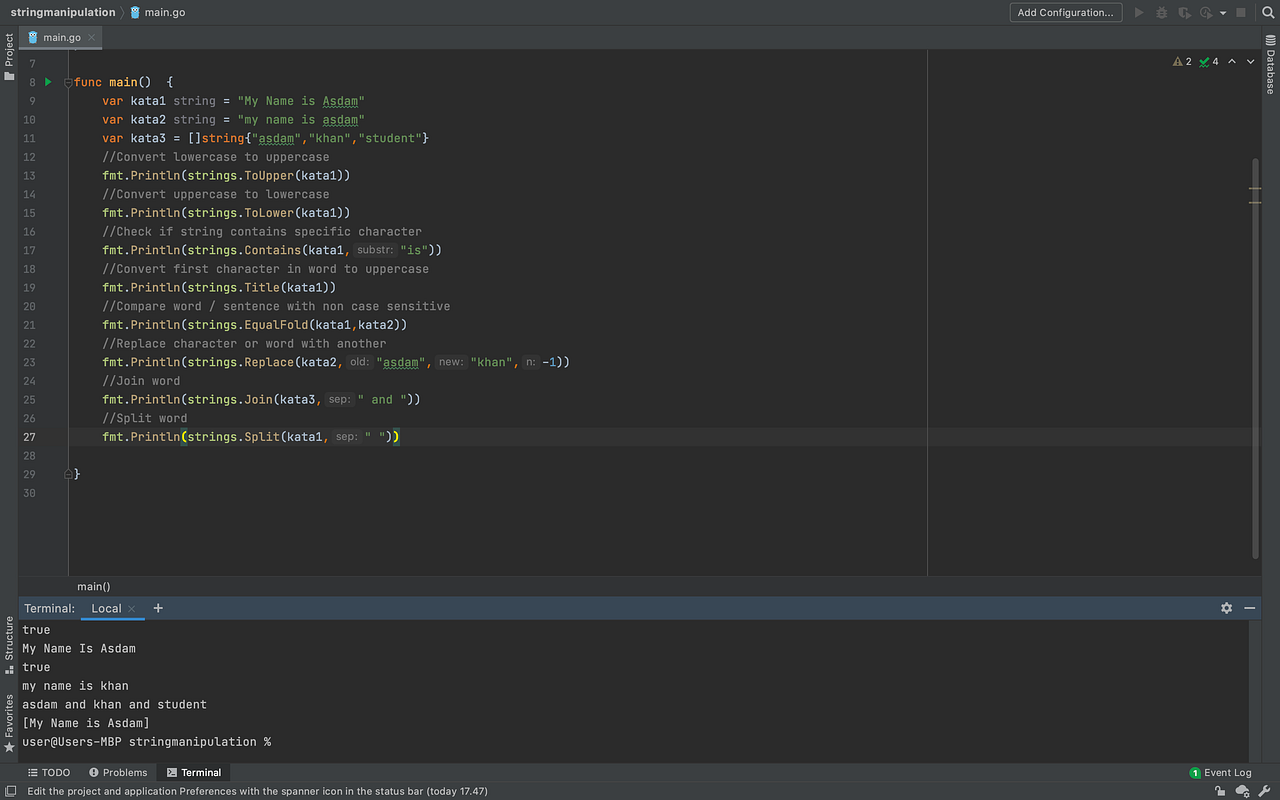Go to next highlighted error arrow
Image resolution: width=1280 pixels, height=800 pixels.
coord(1250,62)
